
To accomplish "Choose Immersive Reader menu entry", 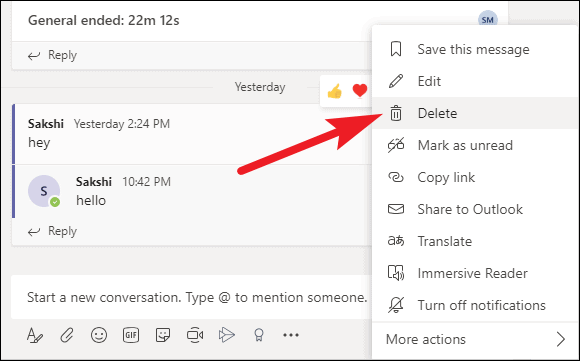I will coord(476,273).
